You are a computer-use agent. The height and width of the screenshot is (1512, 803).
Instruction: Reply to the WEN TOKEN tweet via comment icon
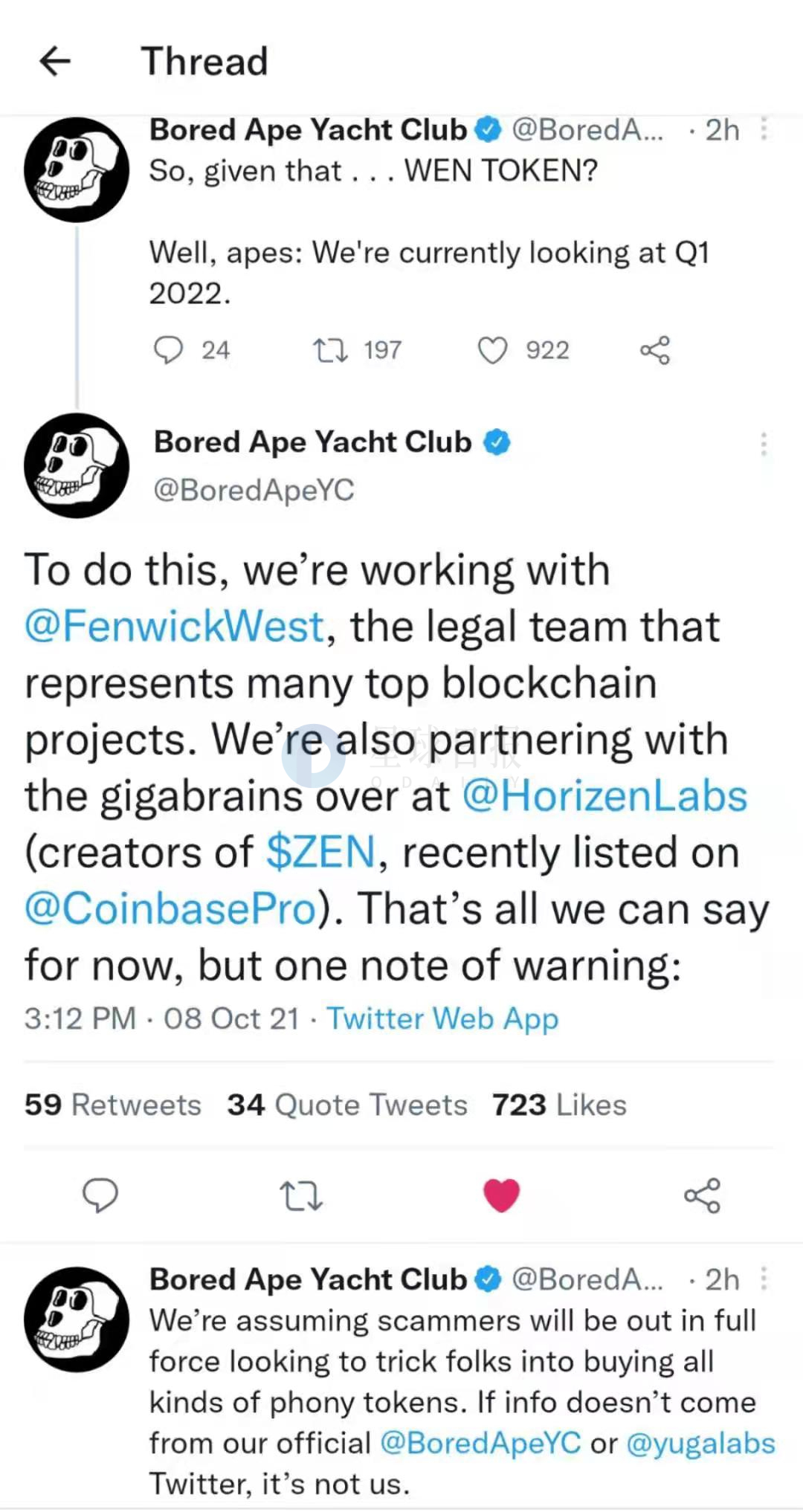click(x=168, y=350)
